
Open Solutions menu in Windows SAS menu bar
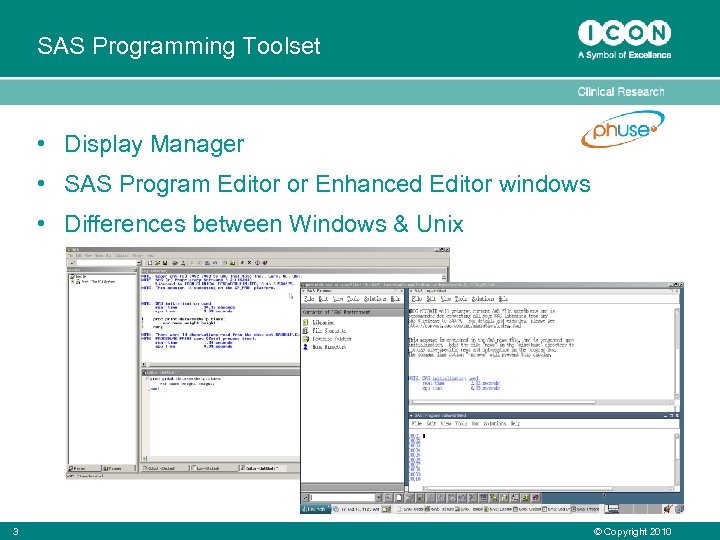click(122, 255)
